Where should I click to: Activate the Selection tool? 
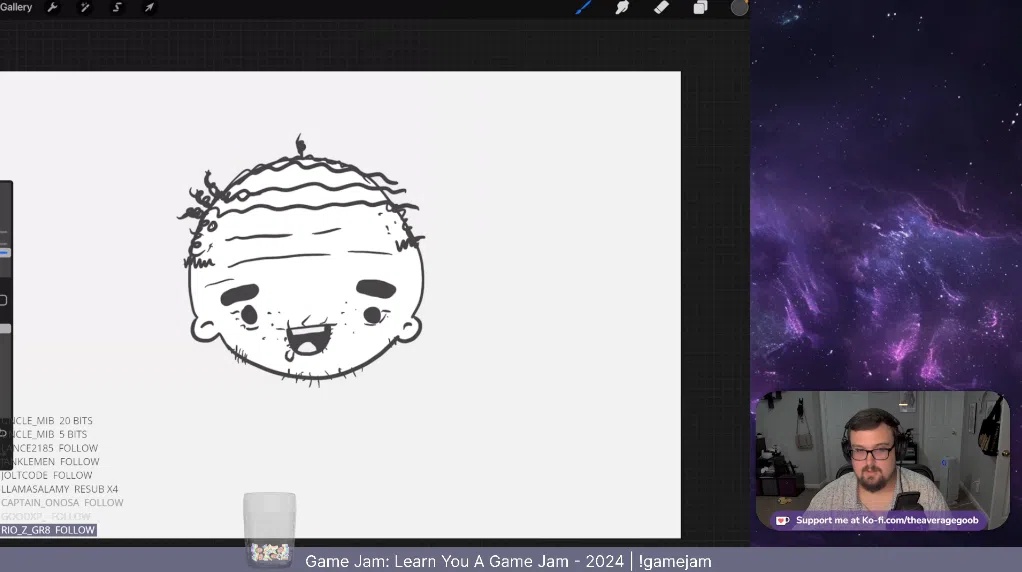click(117, 8)
